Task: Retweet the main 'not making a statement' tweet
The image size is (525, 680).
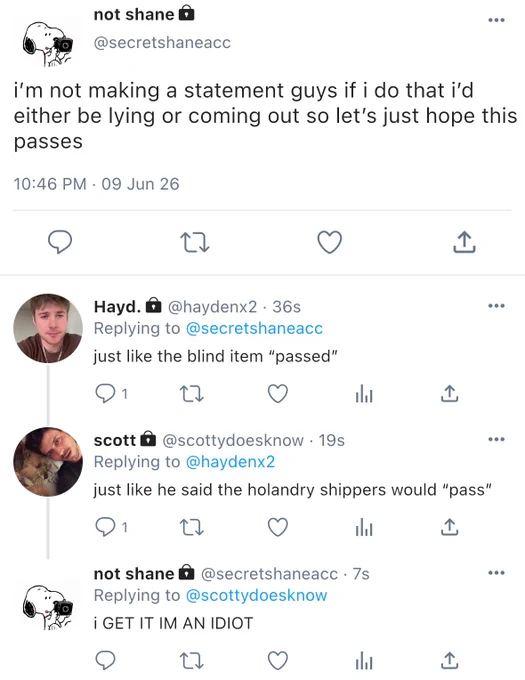Action: click(195, 242)
